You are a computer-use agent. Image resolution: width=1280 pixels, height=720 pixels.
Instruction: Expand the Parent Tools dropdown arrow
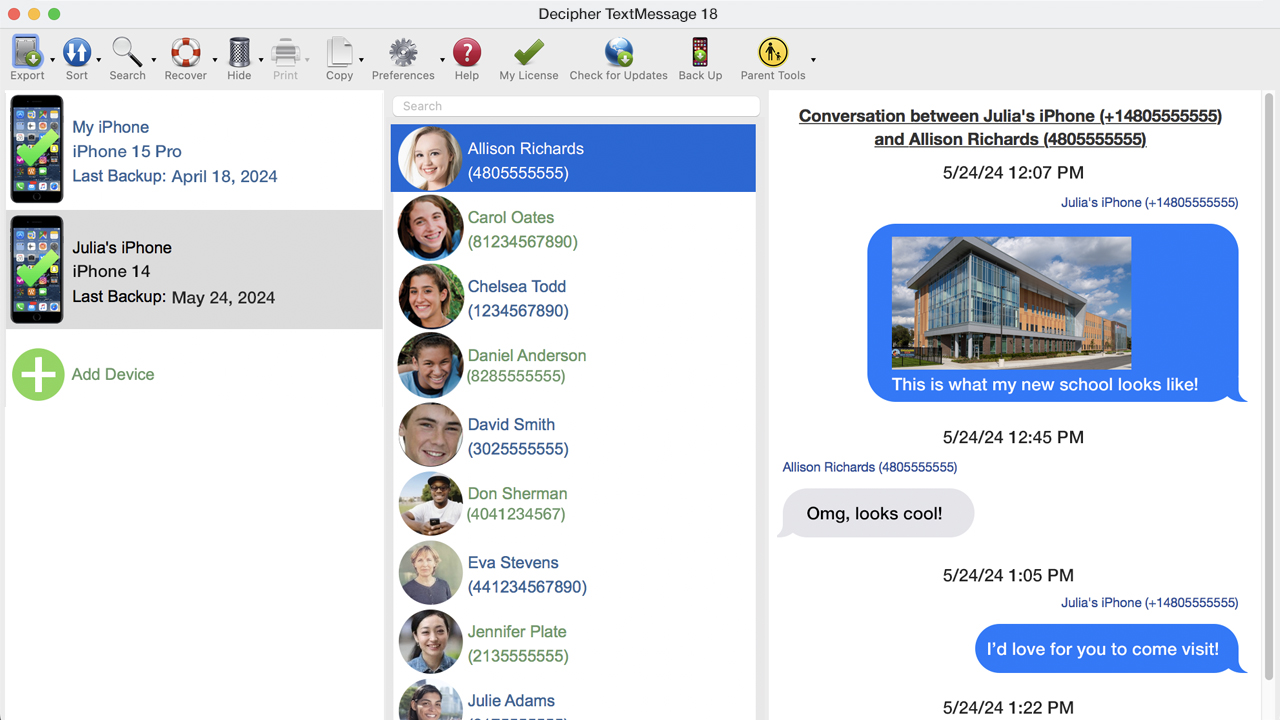tap(813, 61)
